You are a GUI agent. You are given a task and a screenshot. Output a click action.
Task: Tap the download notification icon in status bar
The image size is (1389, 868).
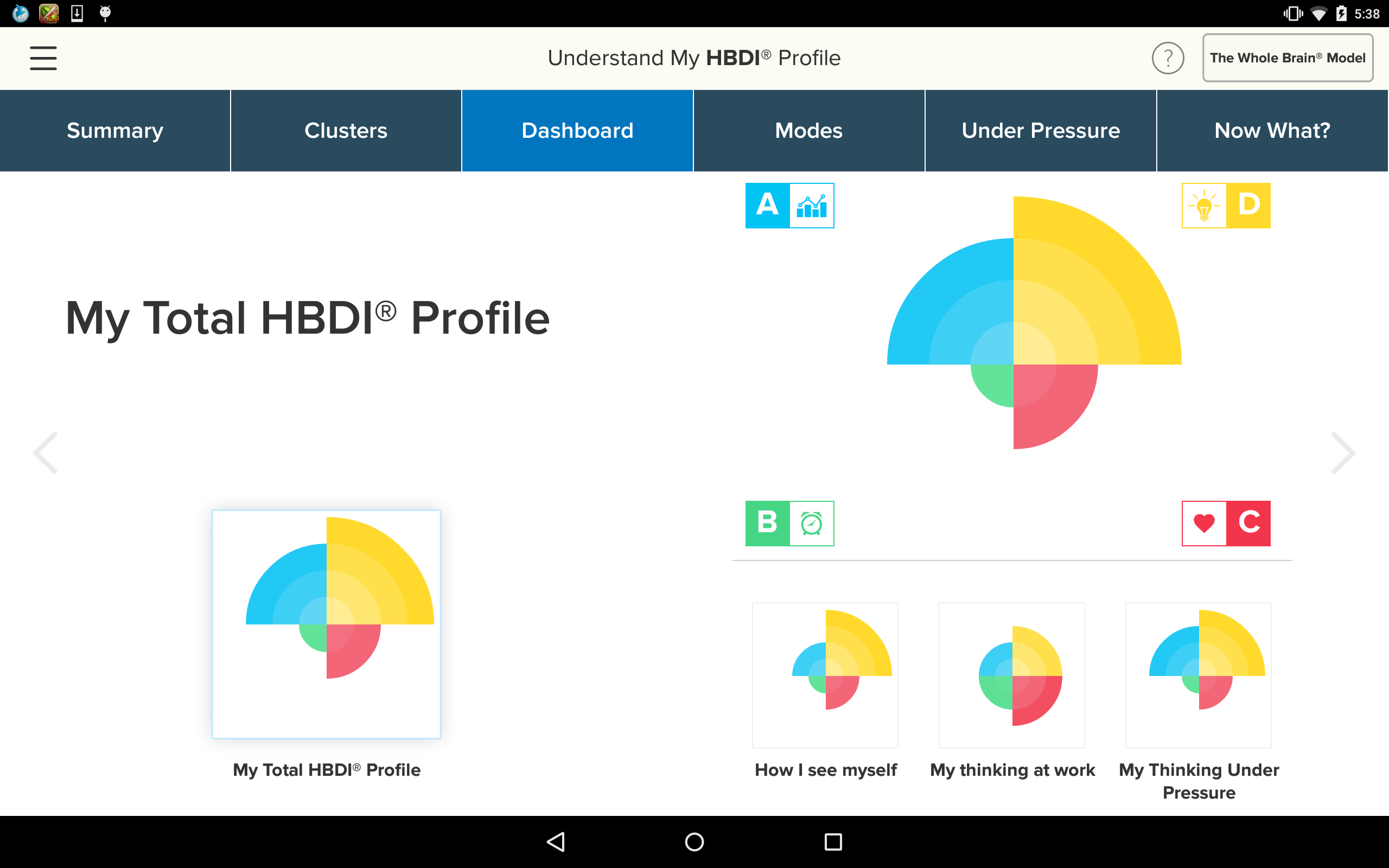pyautogui.click(x=77, y=13)
